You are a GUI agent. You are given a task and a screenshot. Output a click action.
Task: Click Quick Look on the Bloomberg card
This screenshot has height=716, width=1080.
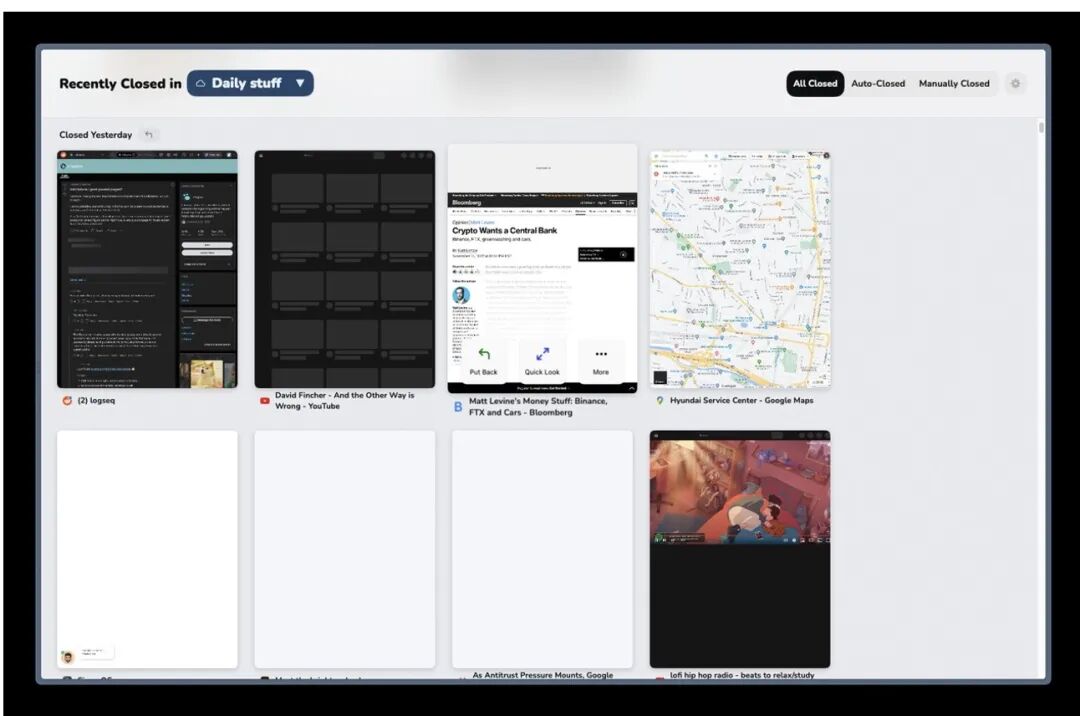pyautogui.click(x=542, y=360)
